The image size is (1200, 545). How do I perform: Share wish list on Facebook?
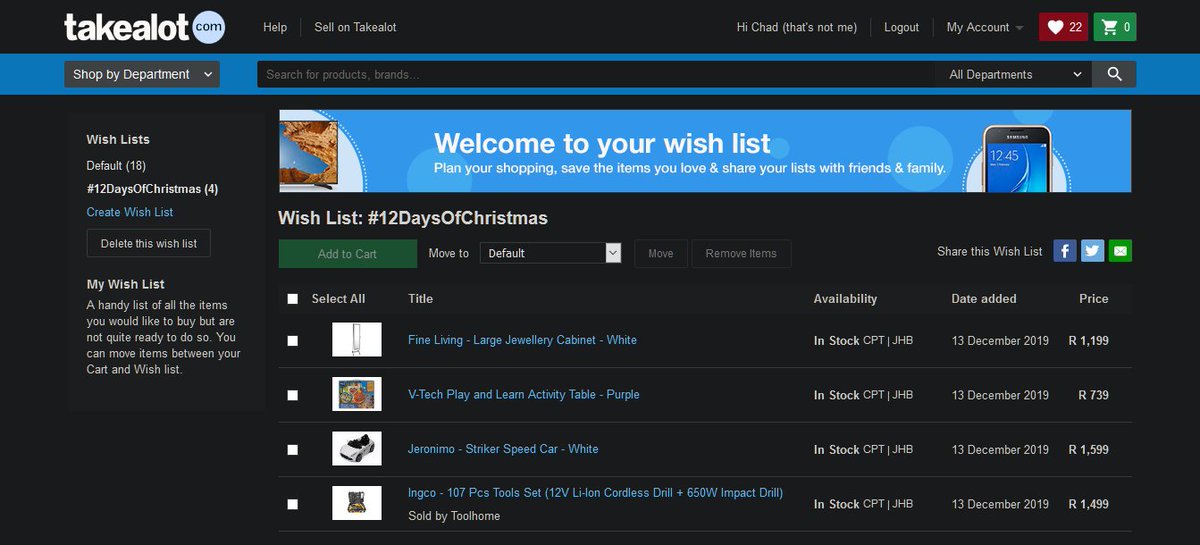[1064, 251]
